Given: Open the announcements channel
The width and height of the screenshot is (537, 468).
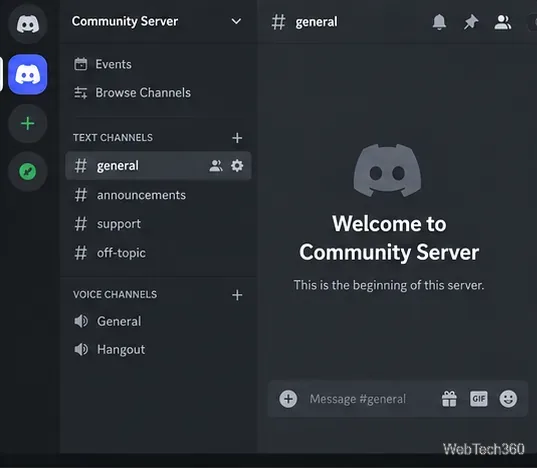Looking at the screenshot, I should point(158,195).
